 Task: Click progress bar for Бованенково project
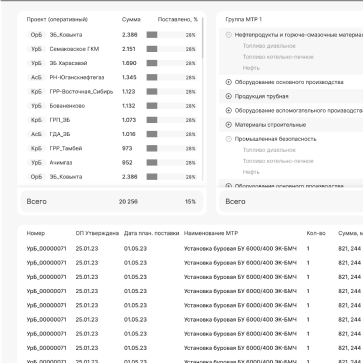point(172,106)
